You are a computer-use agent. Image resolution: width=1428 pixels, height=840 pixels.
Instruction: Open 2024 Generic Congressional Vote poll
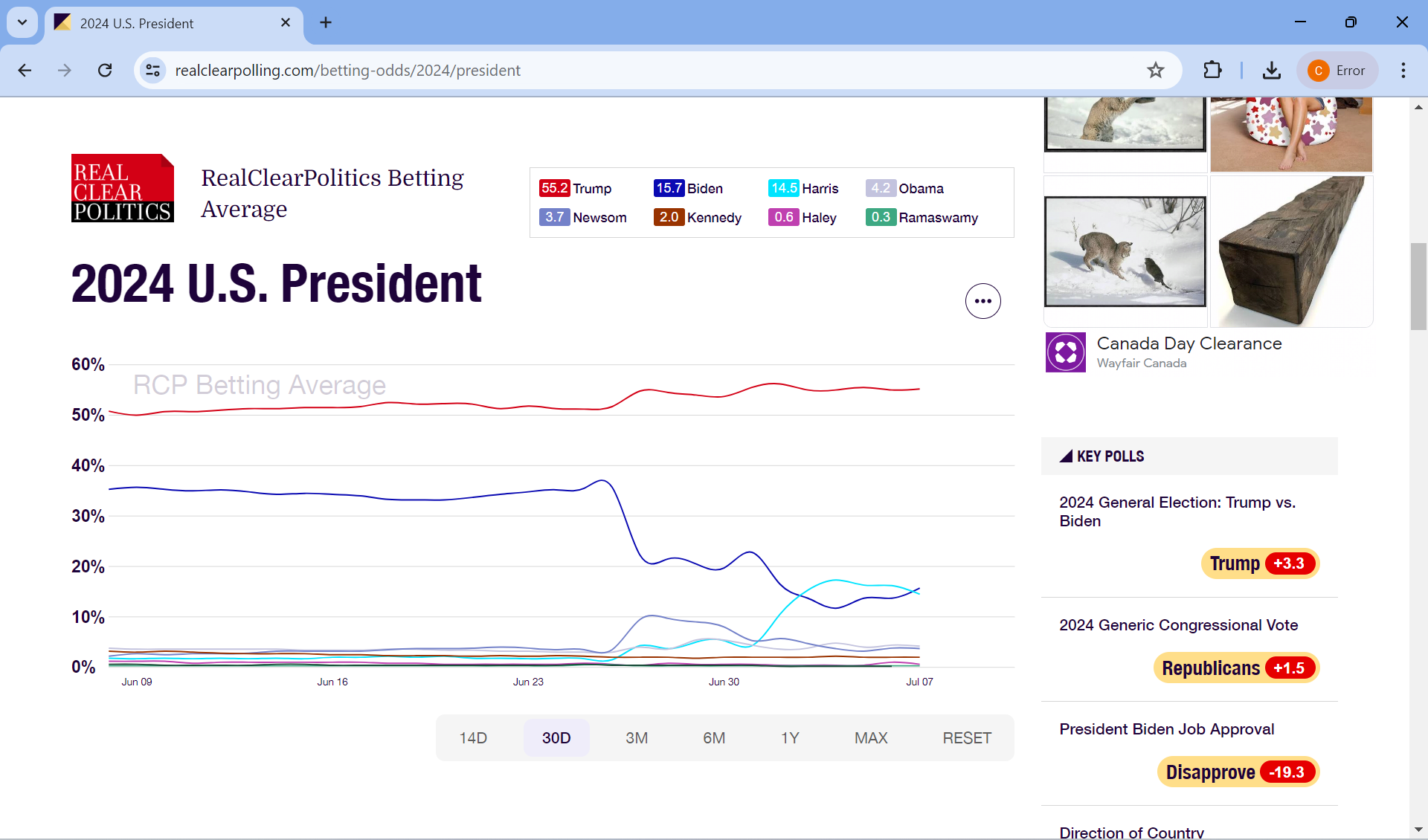(x=1179, y=625)
